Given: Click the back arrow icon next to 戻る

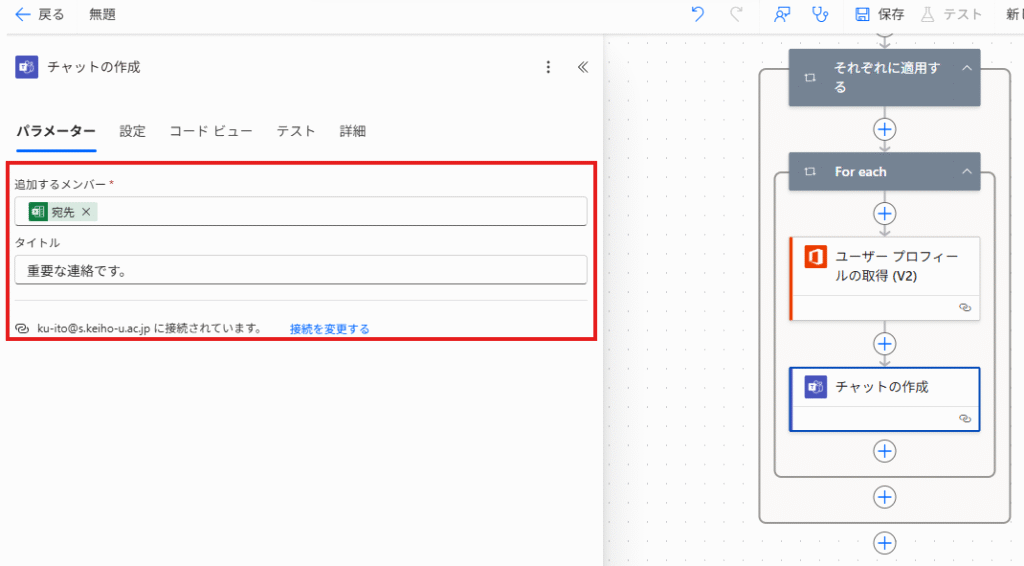Looking at the screenshot, I should point(22,14).
